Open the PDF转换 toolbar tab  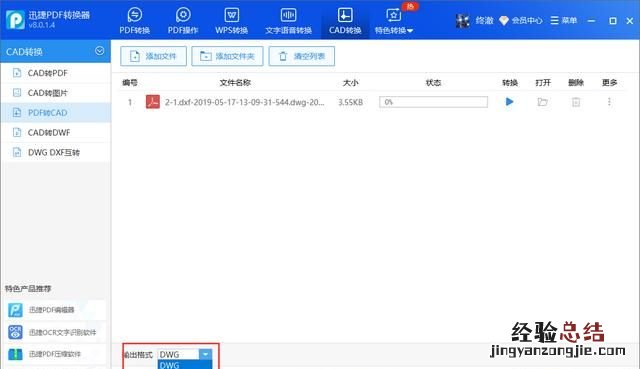tap(134, 20)
